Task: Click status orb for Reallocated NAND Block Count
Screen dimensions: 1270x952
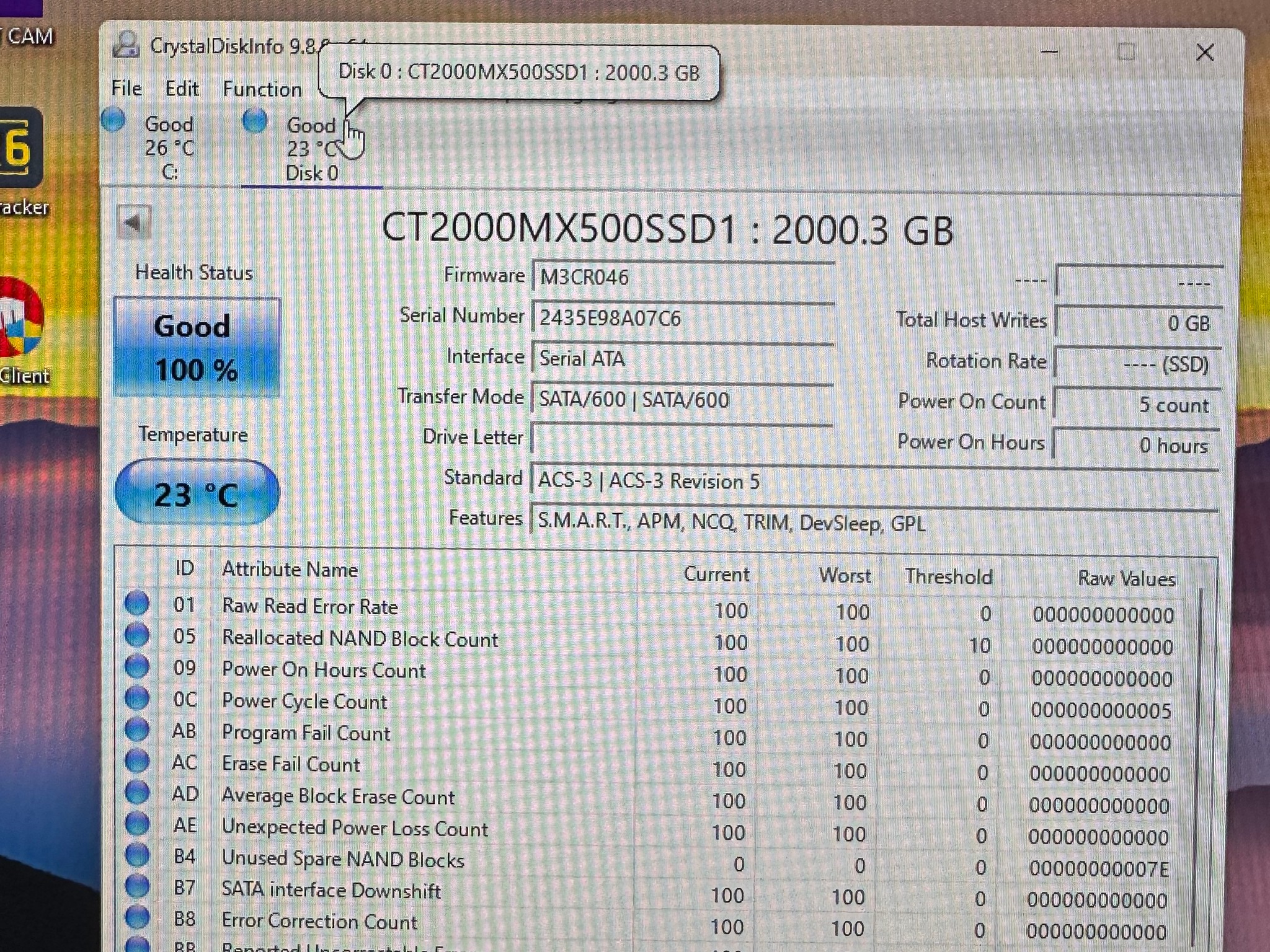Action: (137, 635)
